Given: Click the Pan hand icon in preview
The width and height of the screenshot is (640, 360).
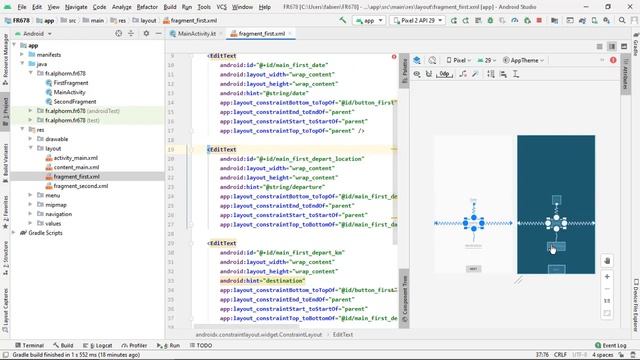Looking at the screenshot, I should click(607, 261).
